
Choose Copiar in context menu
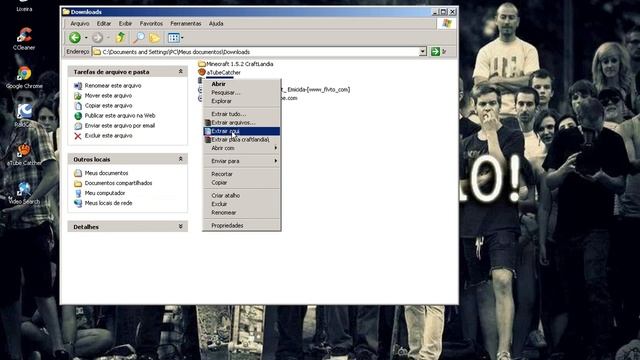pyautogui.click(x=242, y=182)
